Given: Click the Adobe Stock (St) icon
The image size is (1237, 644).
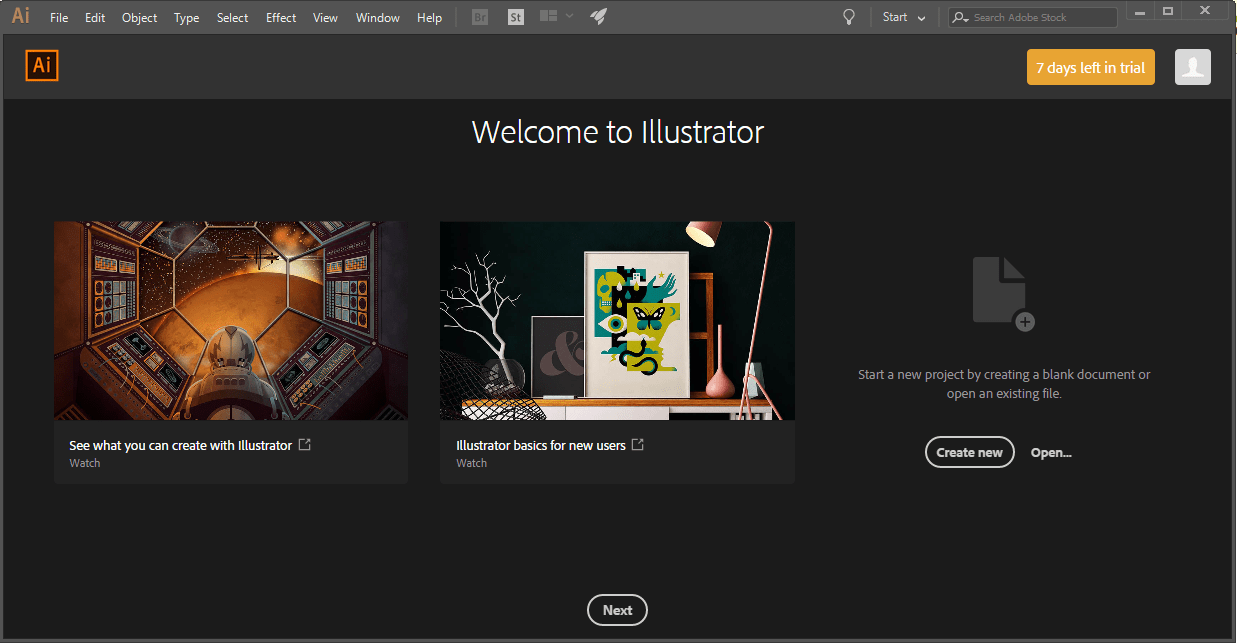Looking at the screenshot, I should click(x=515, y=17).
